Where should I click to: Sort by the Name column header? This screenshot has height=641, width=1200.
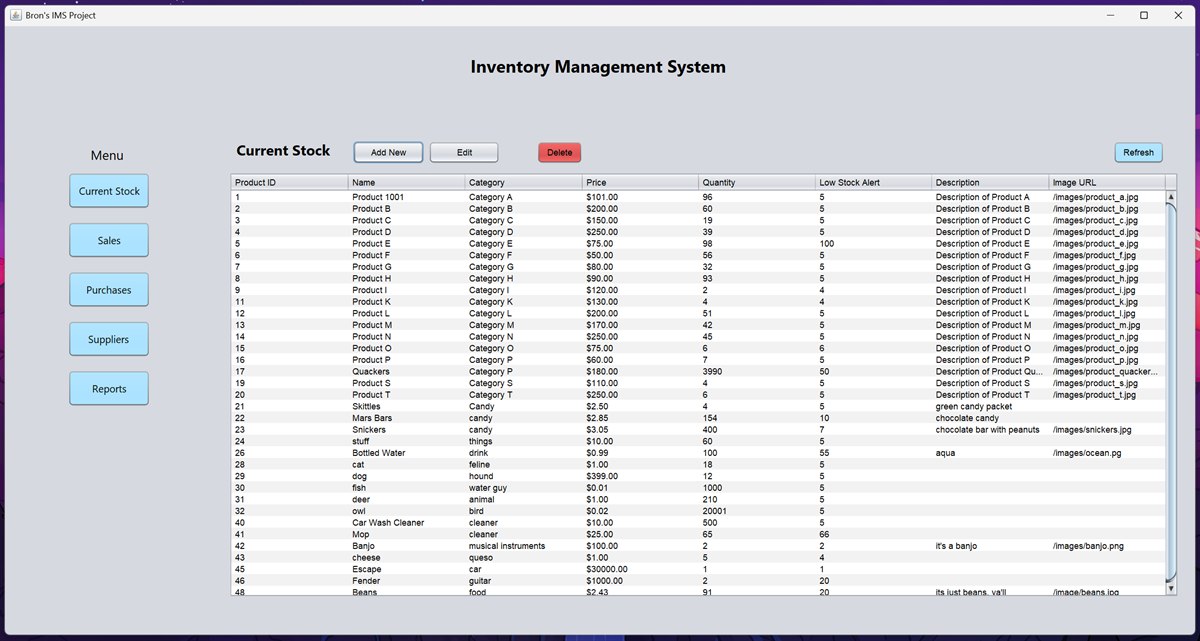point(406,182)
